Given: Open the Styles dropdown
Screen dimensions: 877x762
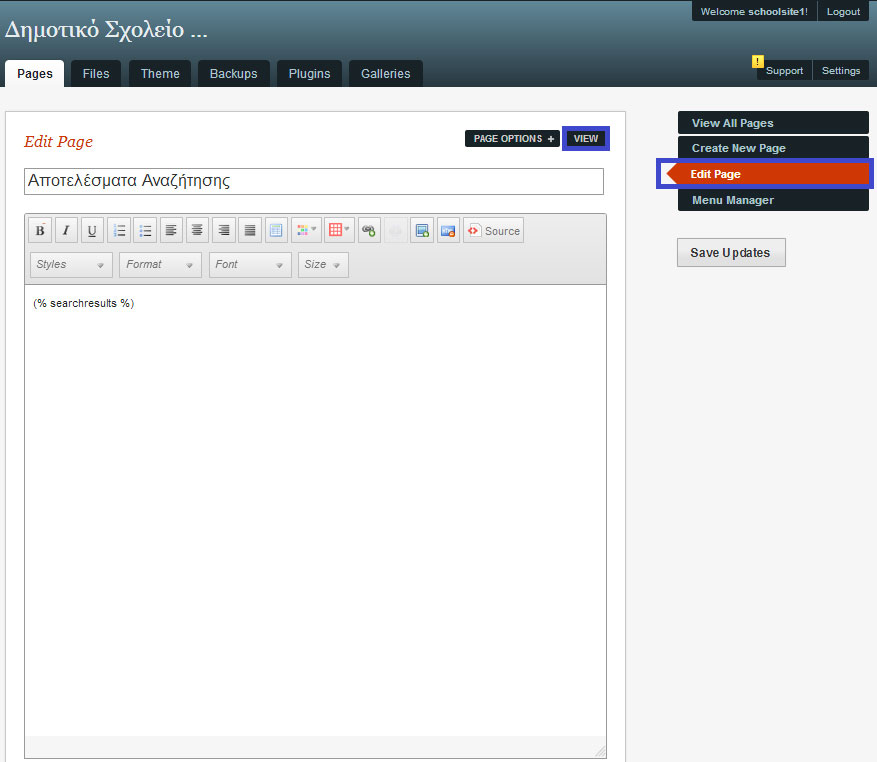Looking at the screenshot, I should (x=70, y=265).
